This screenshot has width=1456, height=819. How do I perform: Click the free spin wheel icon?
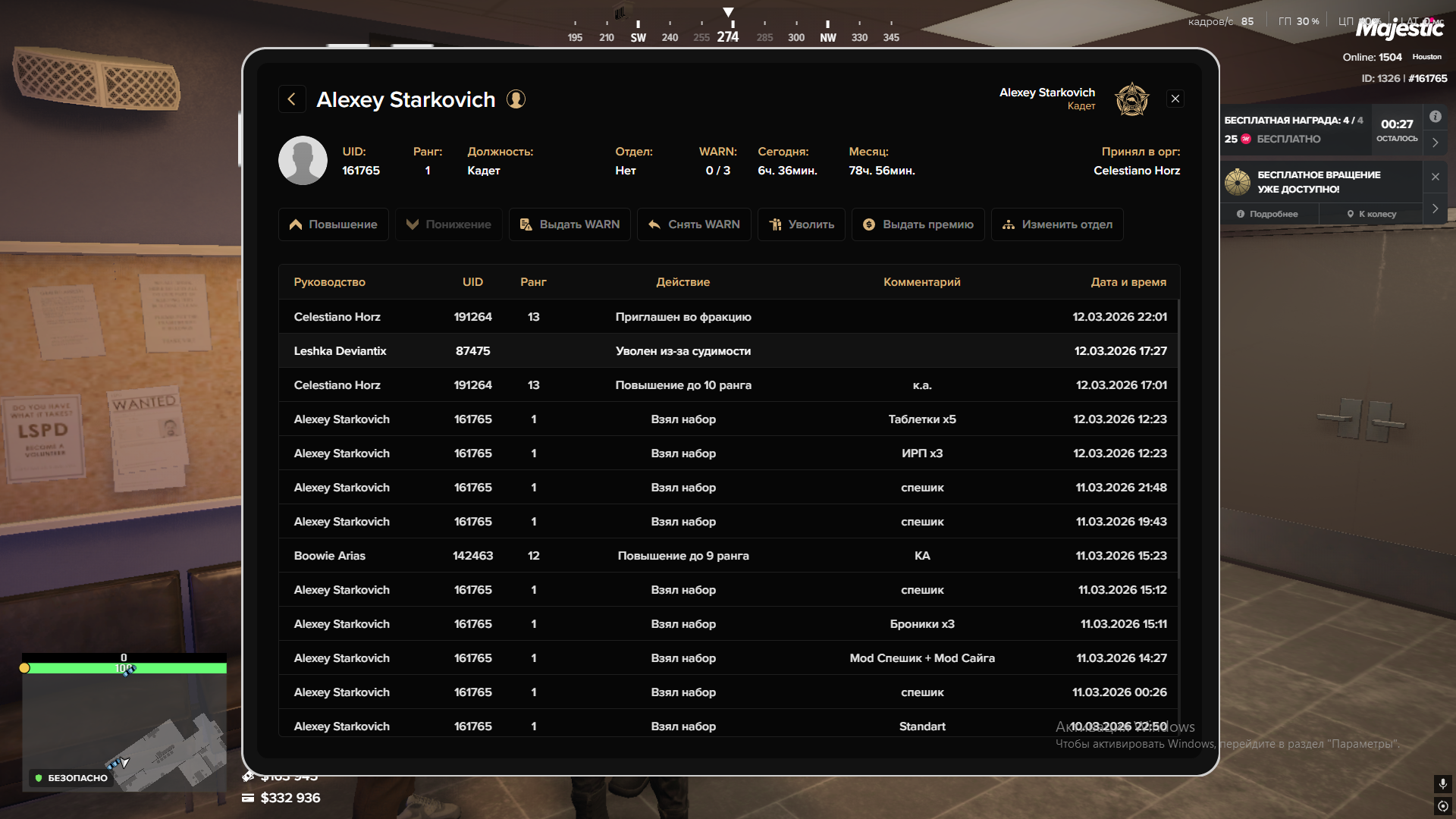(1238, 182)
